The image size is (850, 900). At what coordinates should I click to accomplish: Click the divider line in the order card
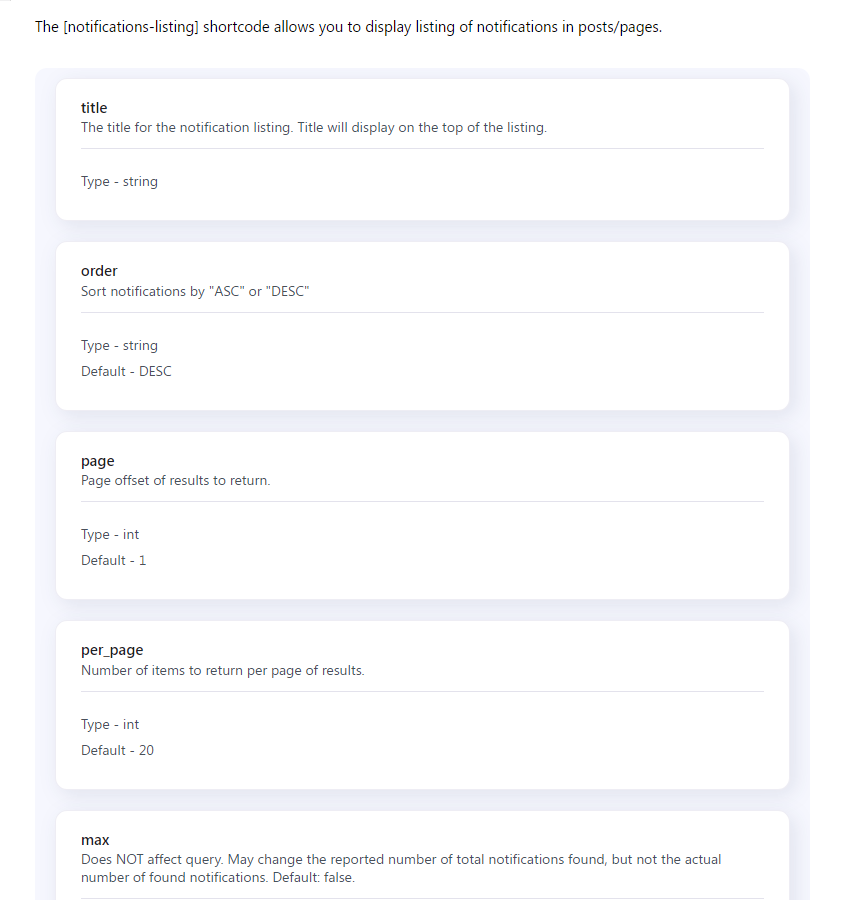pyautogui.click(x=422, y=312)
